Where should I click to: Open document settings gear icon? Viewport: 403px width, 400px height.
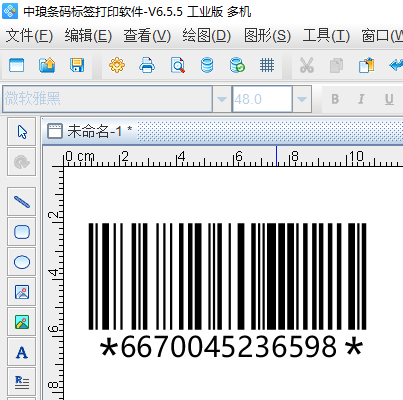117,65
